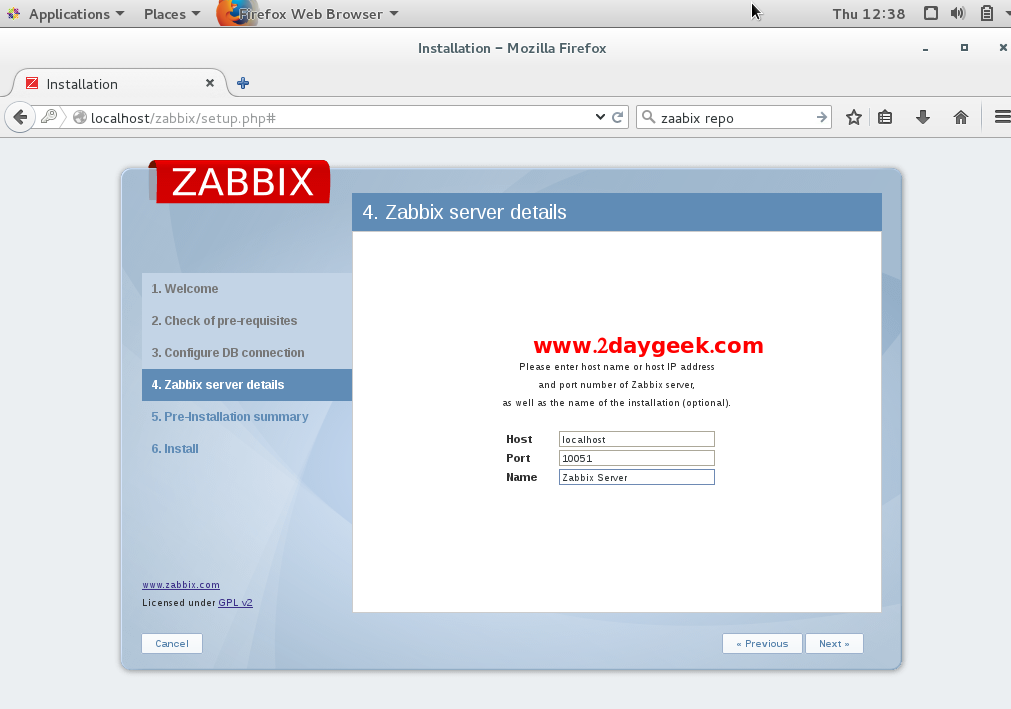Click the browser back arrow button
This screenshot has height=709, width=1011.
pyautogui.click(x=20, y=117)
